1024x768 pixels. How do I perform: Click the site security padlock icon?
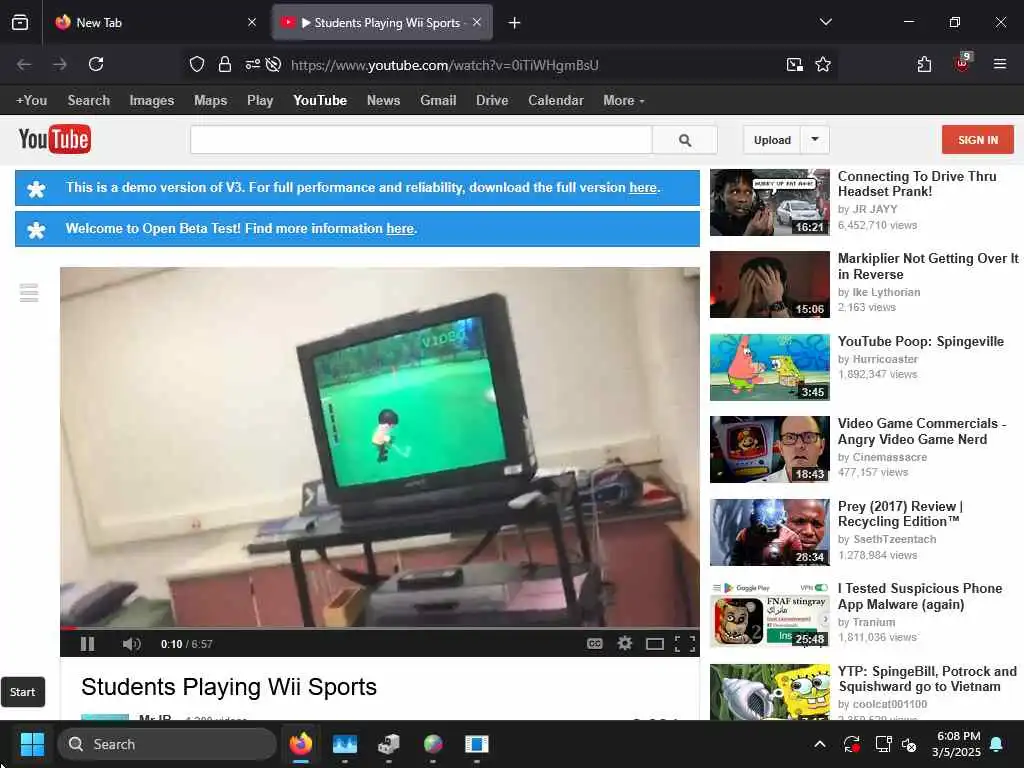point(225,64)
